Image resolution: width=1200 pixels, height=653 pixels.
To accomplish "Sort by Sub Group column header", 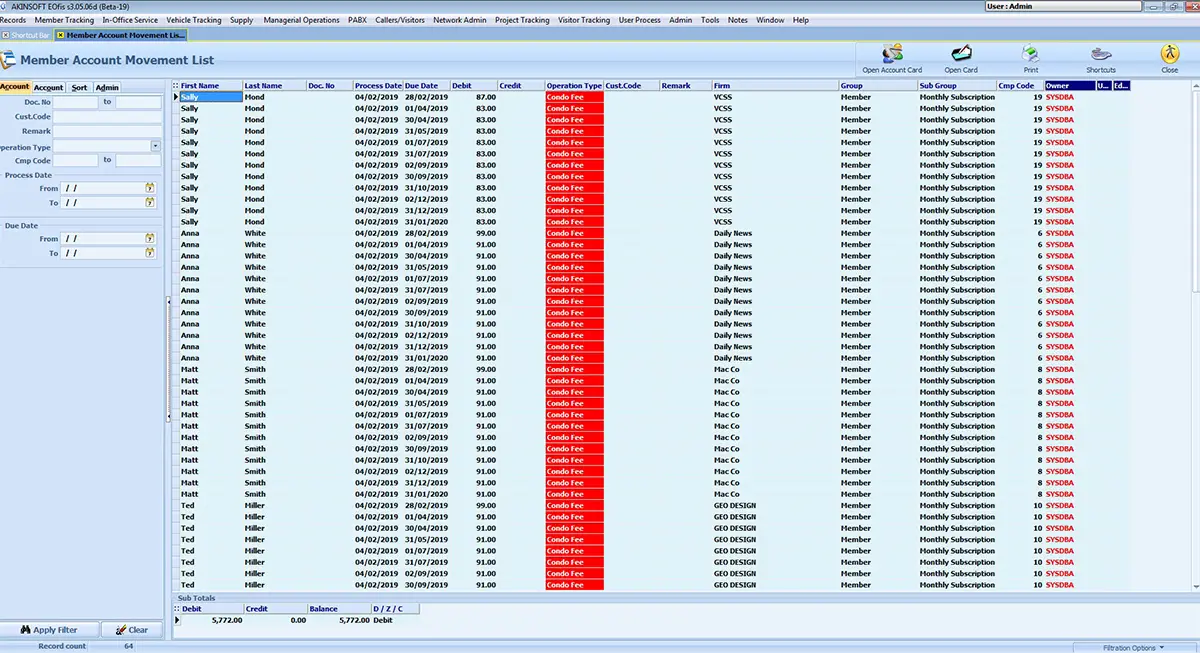I will (x=957, y=86).
